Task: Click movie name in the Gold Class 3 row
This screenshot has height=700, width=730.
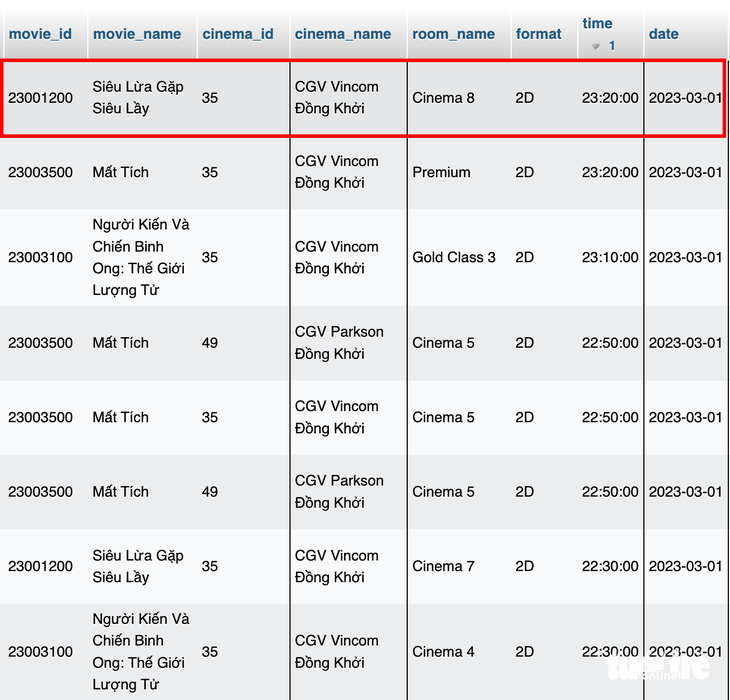Action: pyautogui.click(x=141, y=257)
